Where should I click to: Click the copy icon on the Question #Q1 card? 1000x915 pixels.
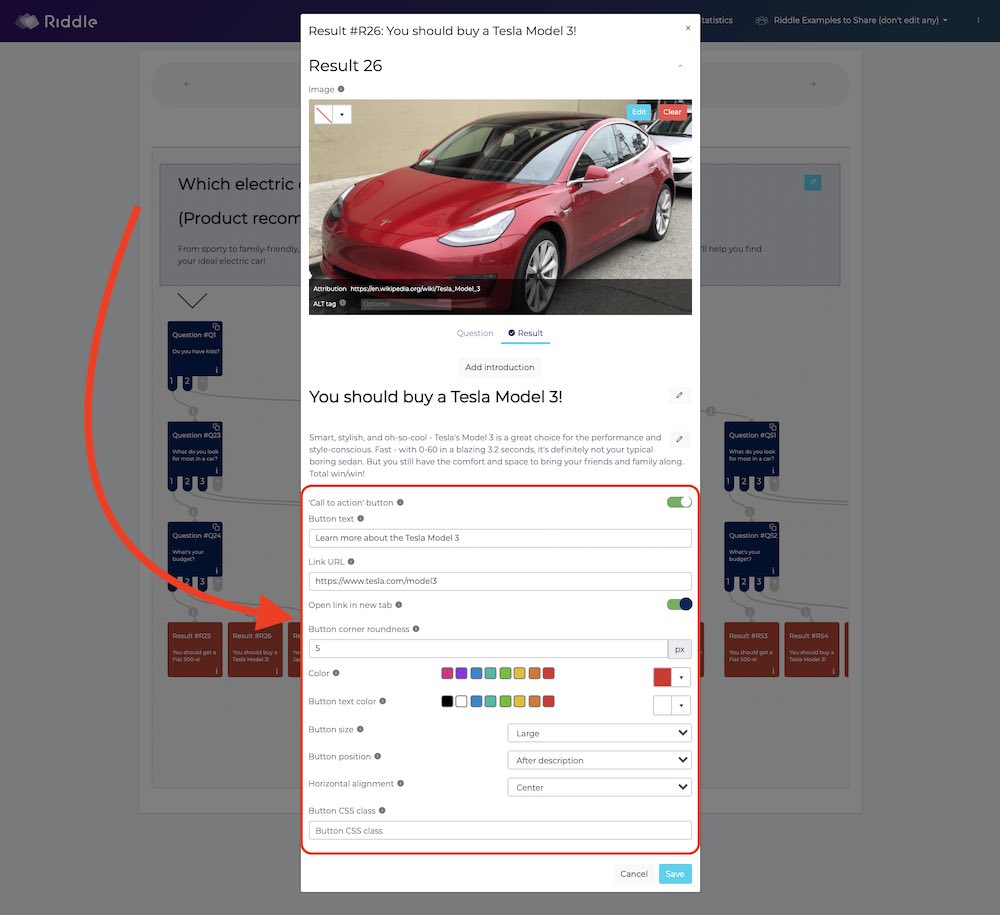tap(216, 326)
